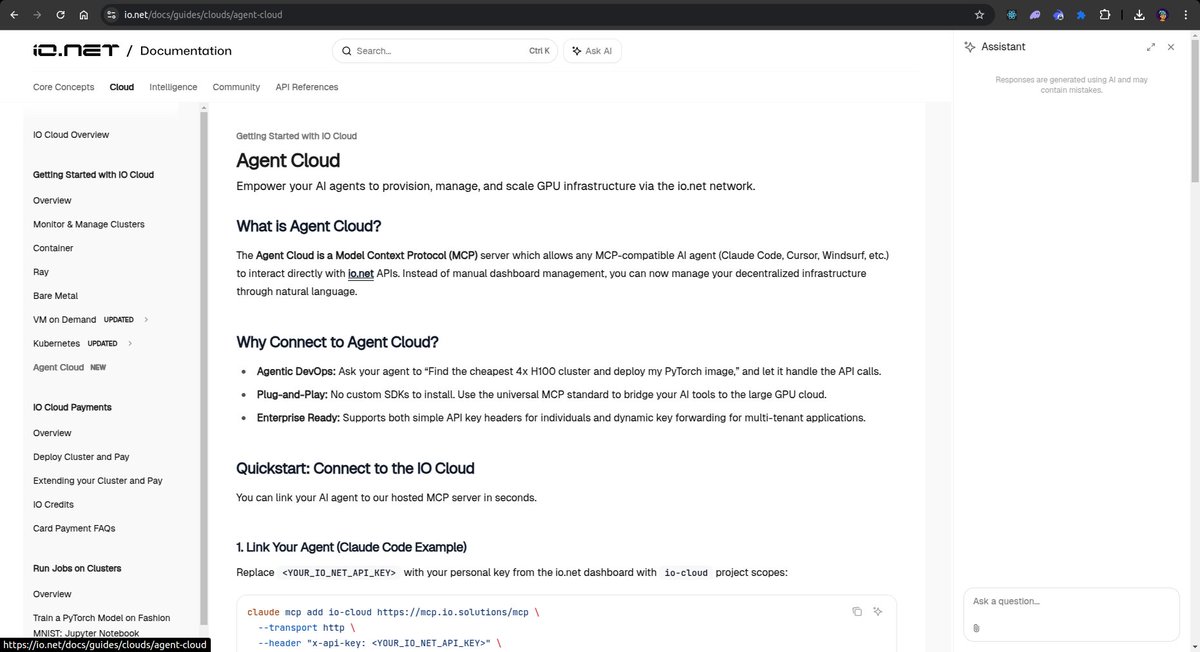Switch to the Core Concepts tab
This screenshot has width=1200, height=652.
pos(64,87)
